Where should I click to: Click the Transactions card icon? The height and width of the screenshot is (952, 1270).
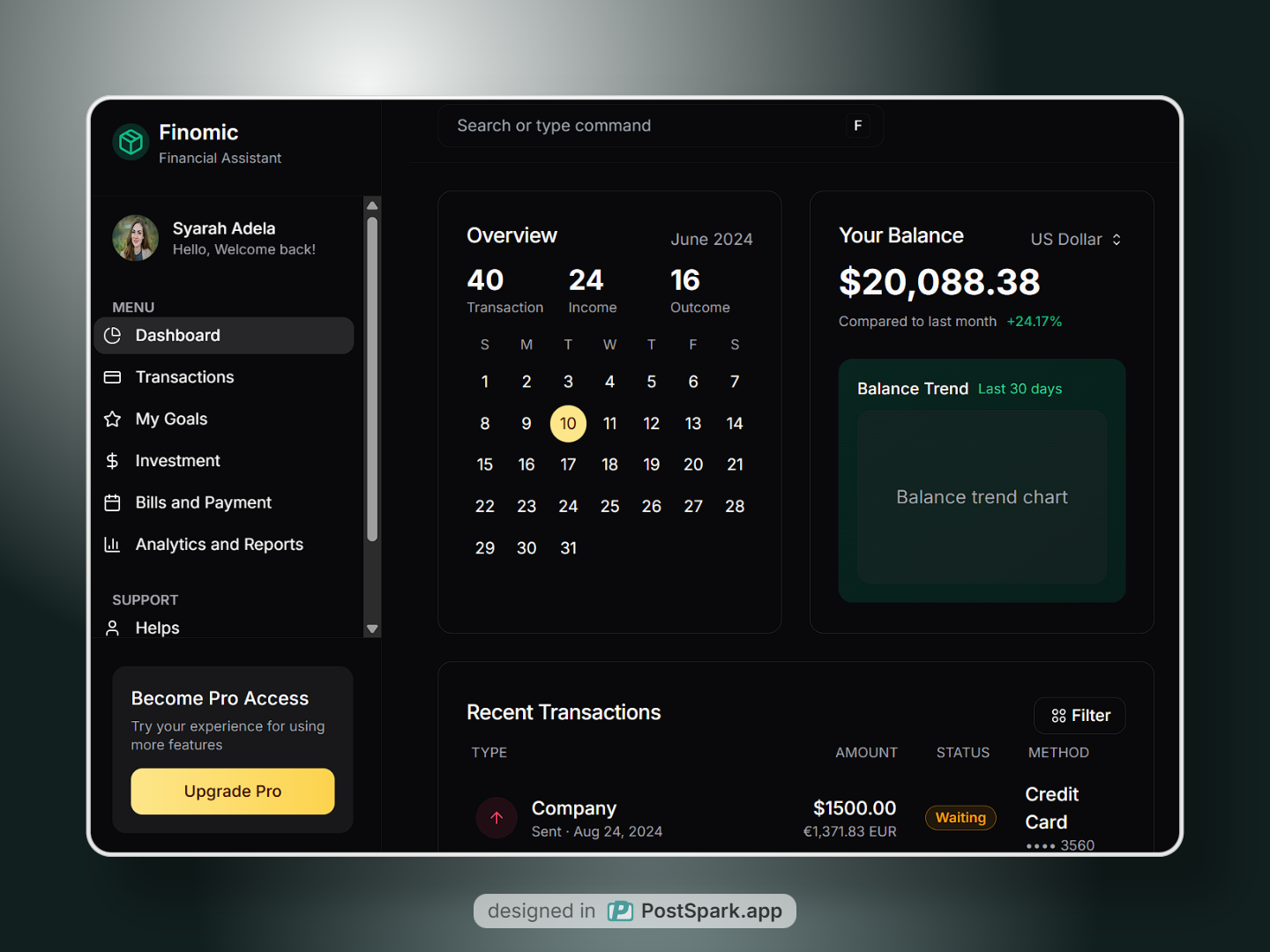(x=112, y=377)
